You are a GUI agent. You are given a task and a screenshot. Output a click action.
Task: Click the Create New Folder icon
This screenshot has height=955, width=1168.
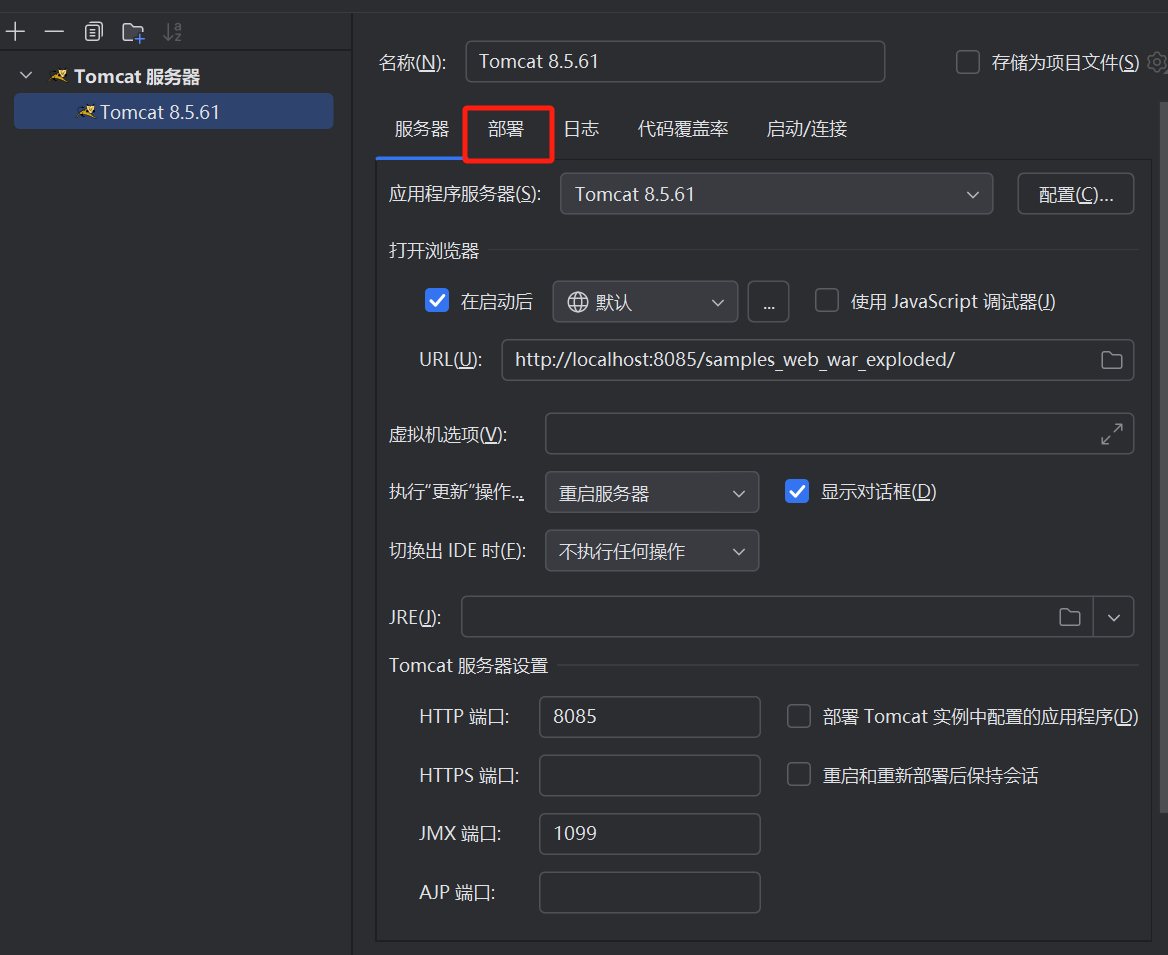tap(133, 32)
